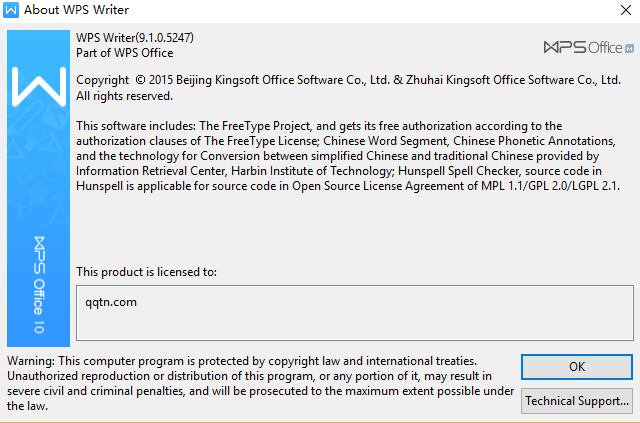
Task: Open Technical Support
Action: [x=577, y=401]
